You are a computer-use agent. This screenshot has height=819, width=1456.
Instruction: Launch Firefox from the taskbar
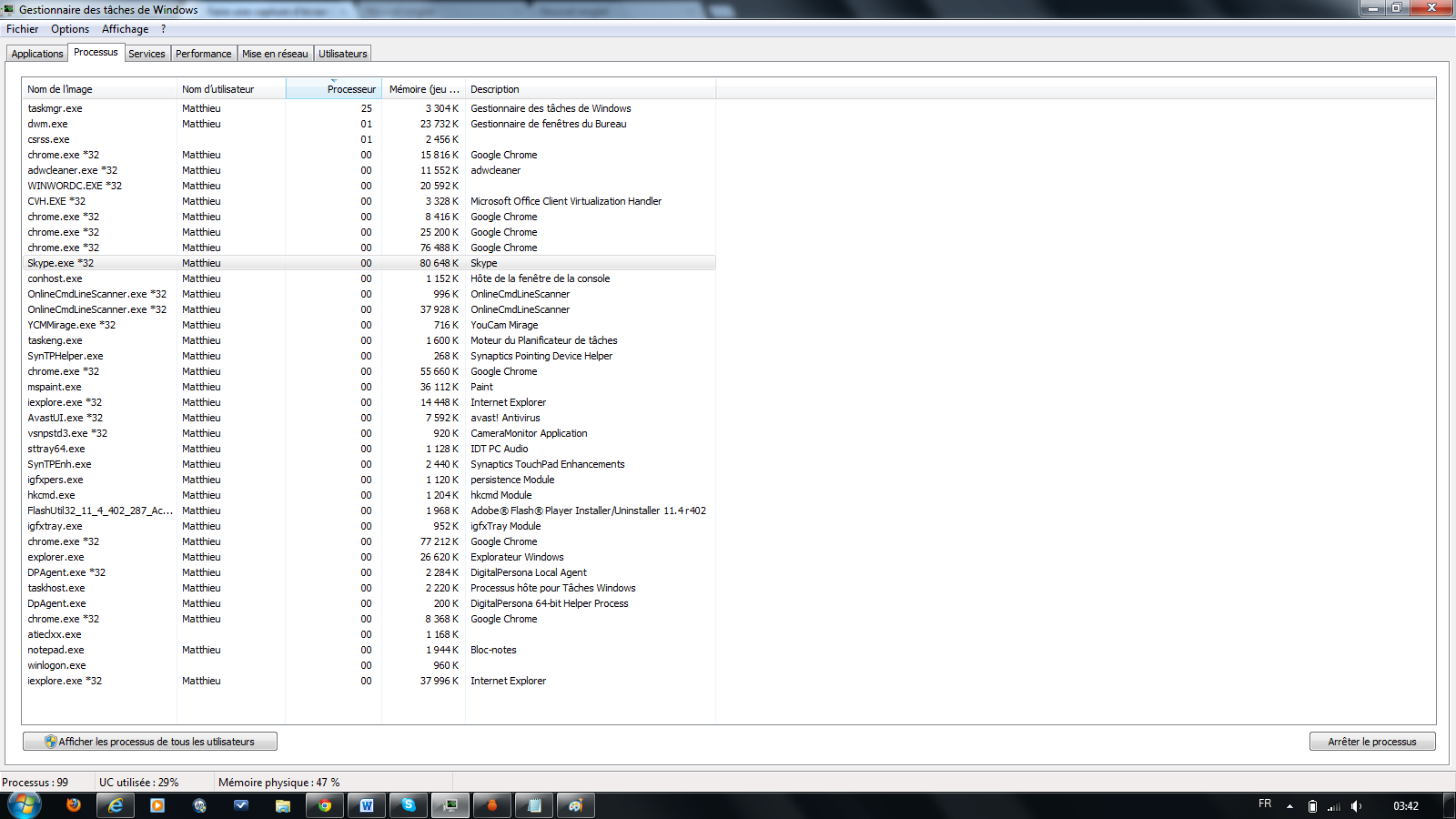point(74,805)
